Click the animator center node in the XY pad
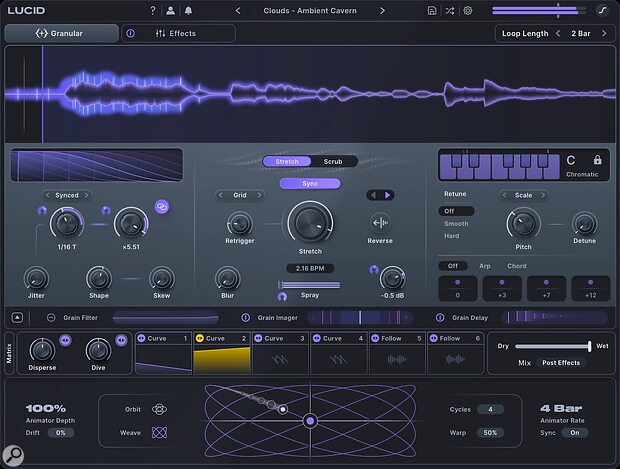 coord(310,421)
